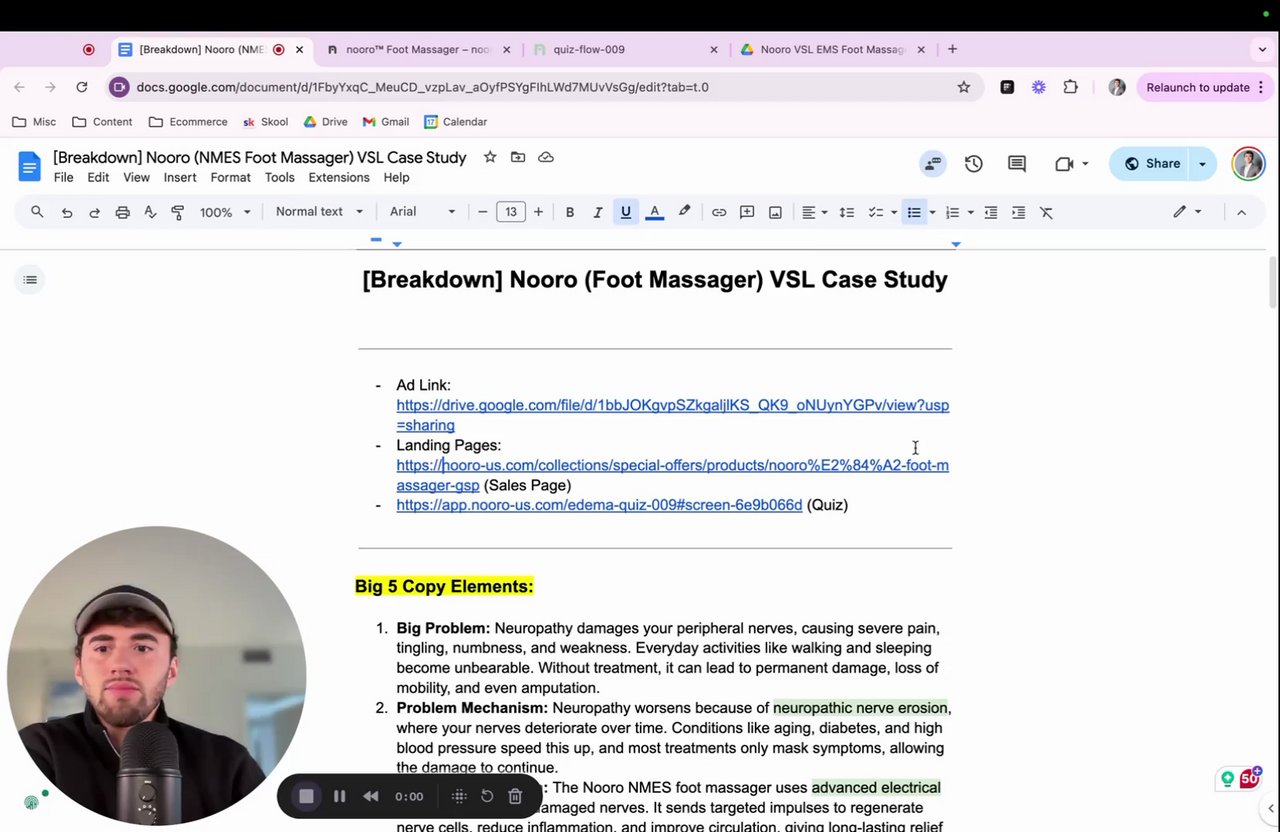Open the Edit menu

(x=98, y=177)
